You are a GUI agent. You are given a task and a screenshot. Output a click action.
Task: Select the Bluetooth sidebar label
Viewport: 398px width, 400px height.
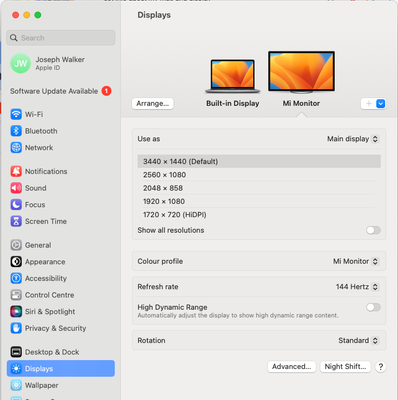point(41,131)
